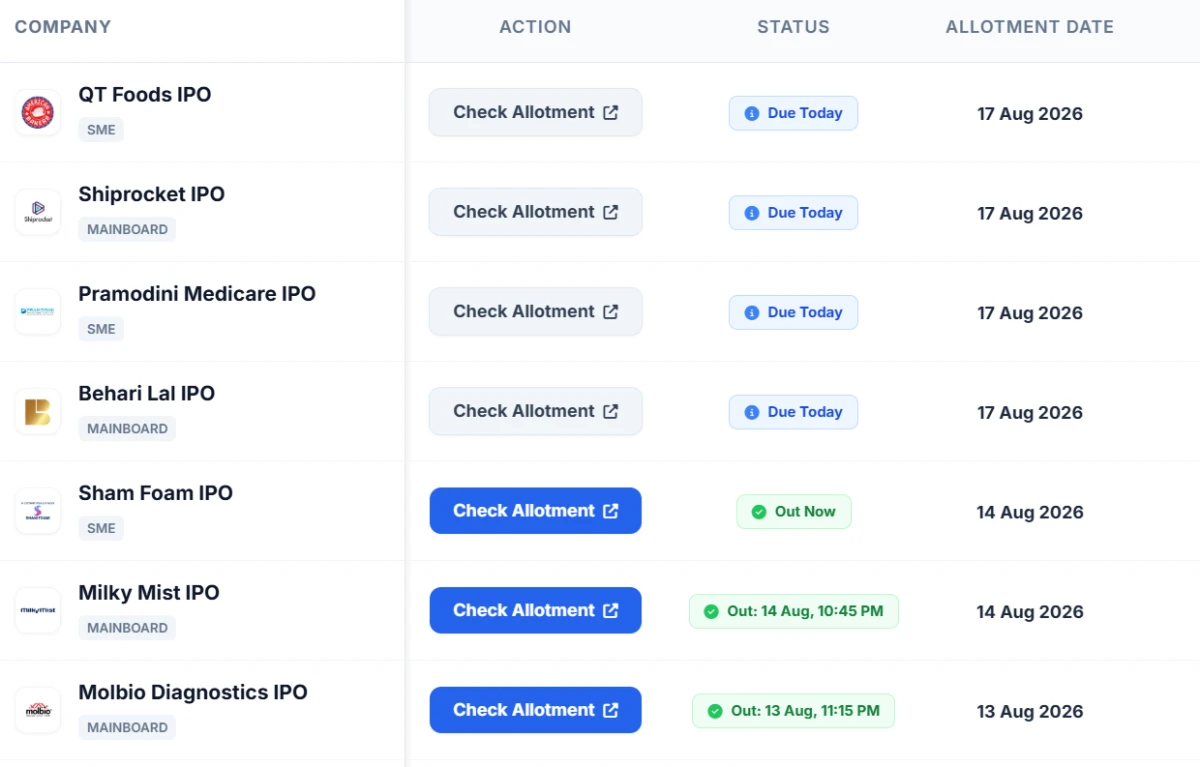The image size is (1200, 767).
Task: Open the Molbio Diagnostics IPO name
Action: coord(193,692)
